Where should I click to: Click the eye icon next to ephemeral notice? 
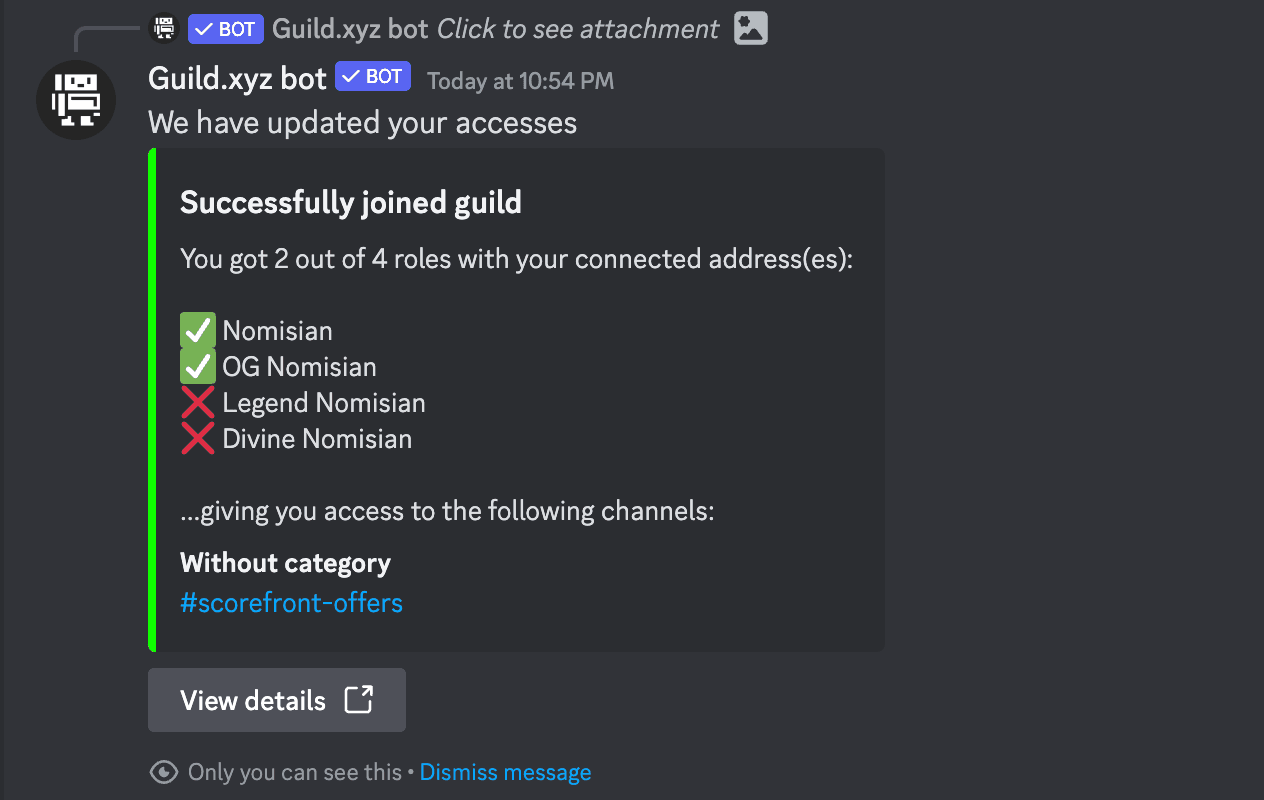point(163,771)
